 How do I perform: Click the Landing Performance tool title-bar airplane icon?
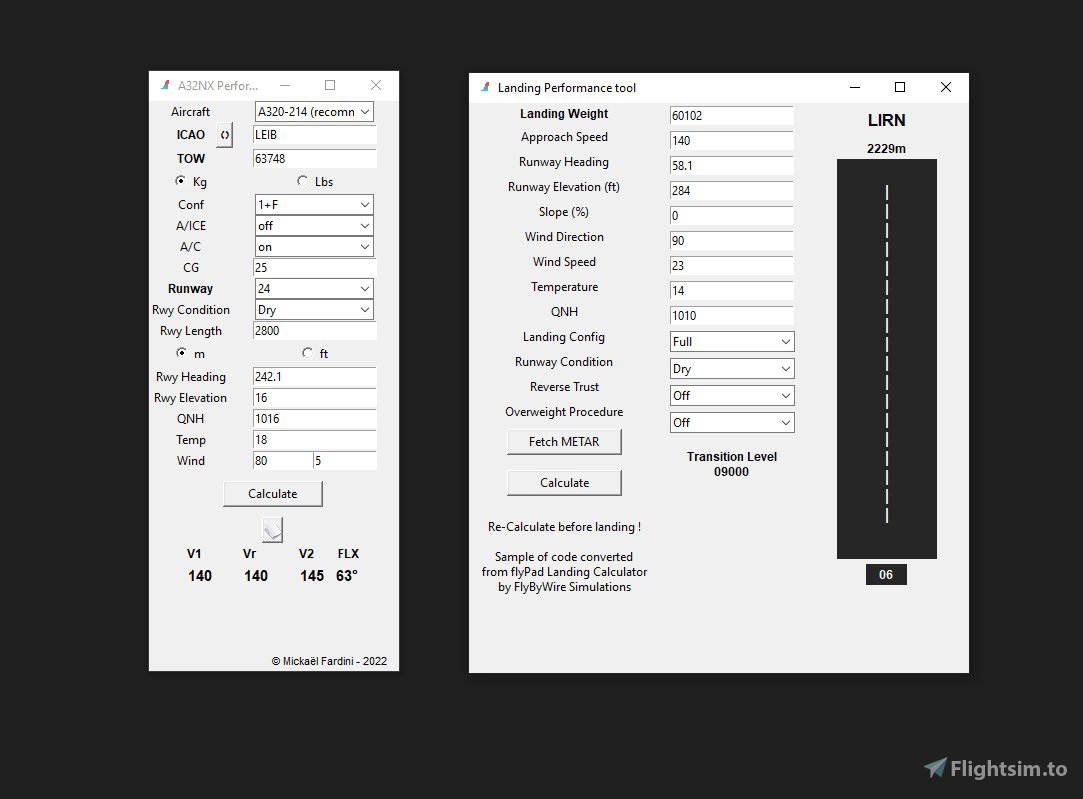click(x=485, y=87)
